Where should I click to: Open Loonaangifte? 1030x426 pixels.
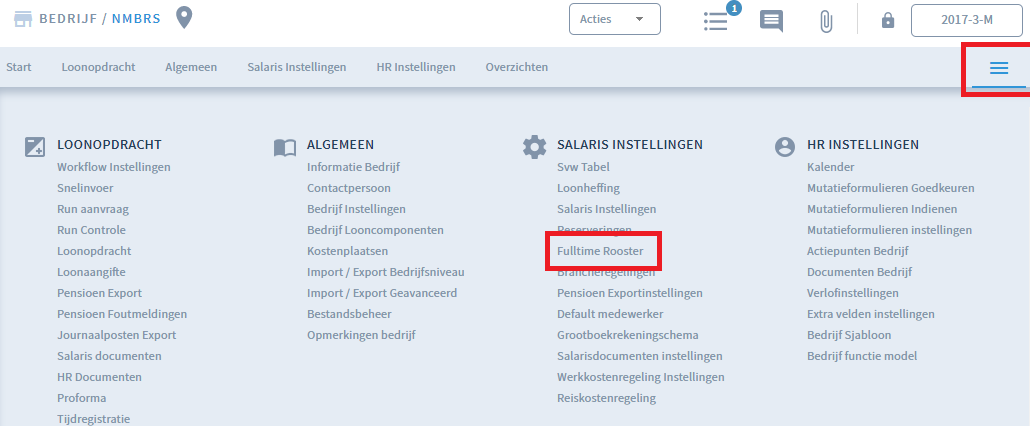(x=91, y=272)
